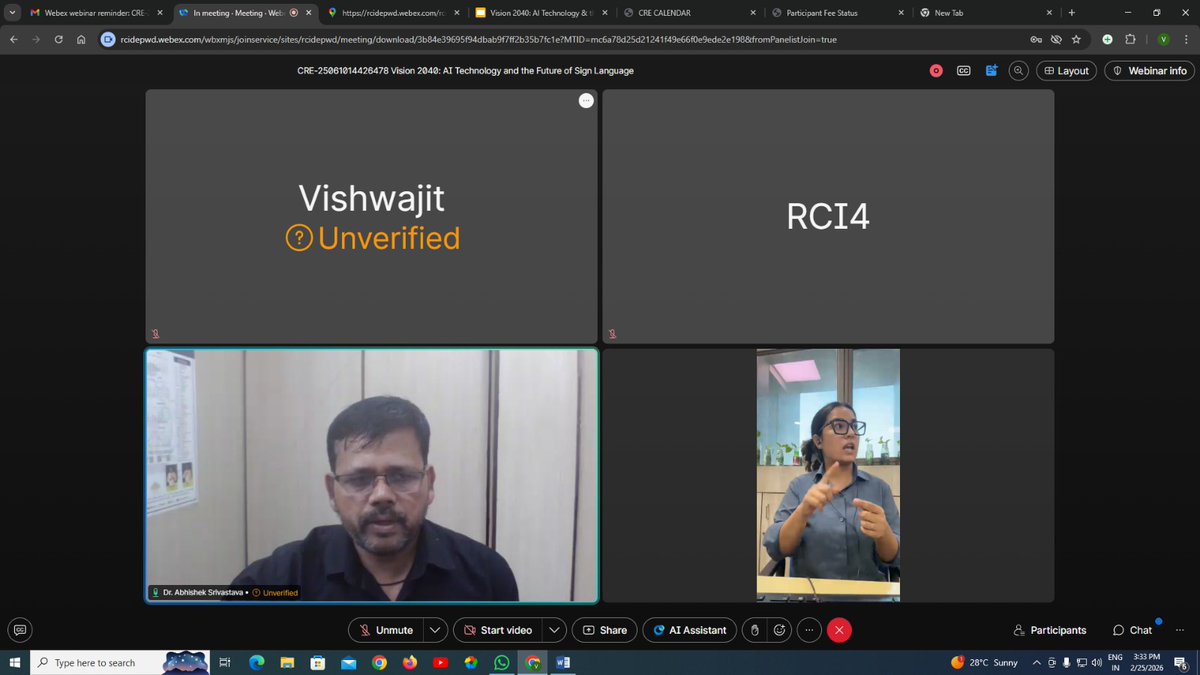Open Task View on the taskbar
Viewport: 1200px width, 675px height.
(x=225, y=662)
